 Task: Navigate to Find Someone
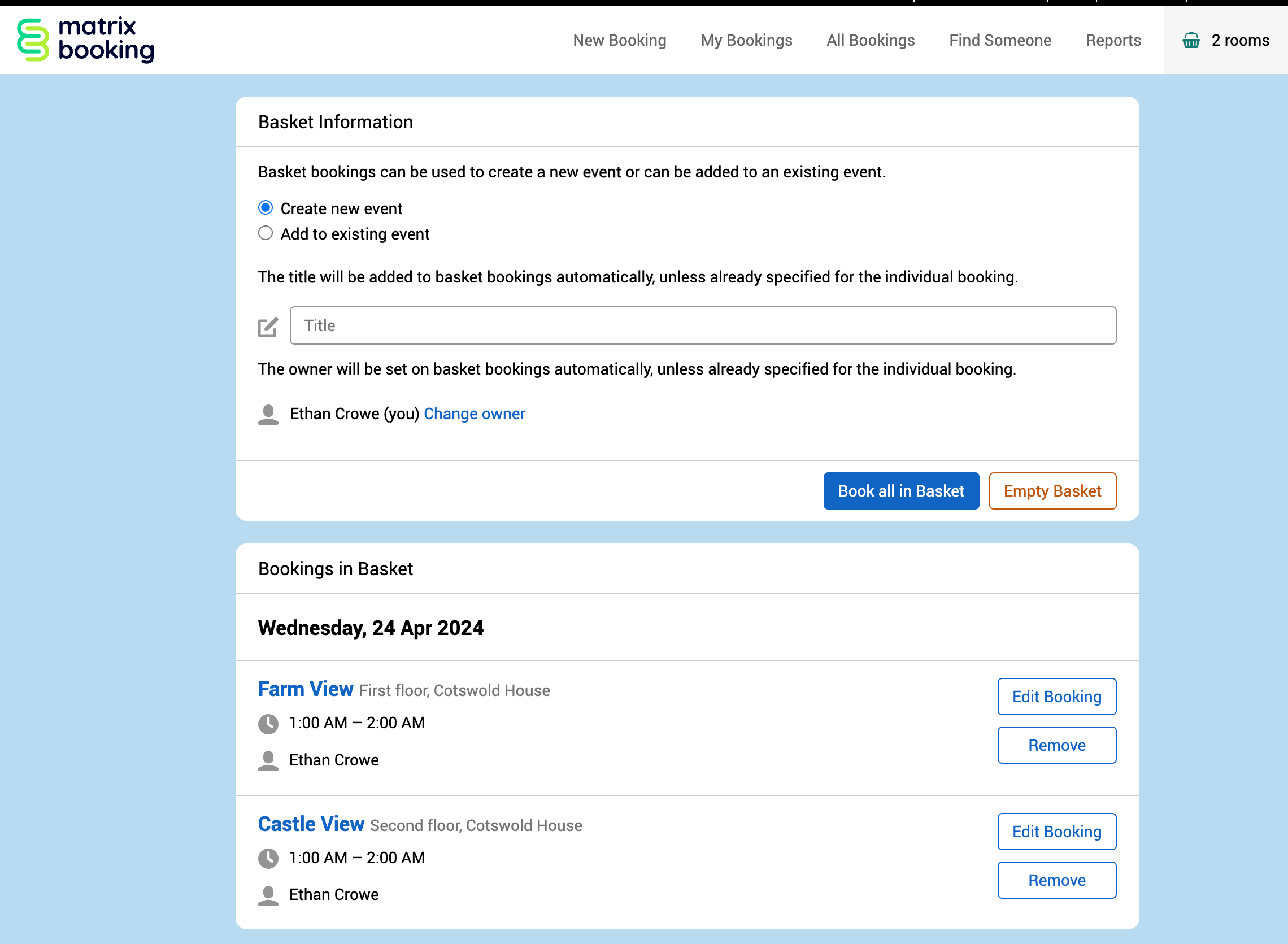pos(999,40)
